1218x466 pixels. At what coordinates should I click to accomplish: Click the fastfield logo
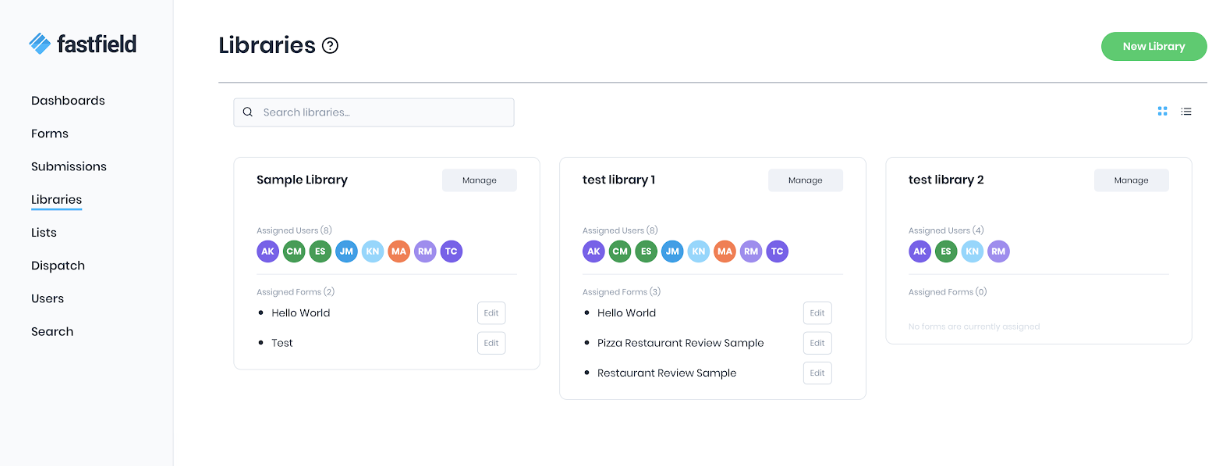point(83,43)
